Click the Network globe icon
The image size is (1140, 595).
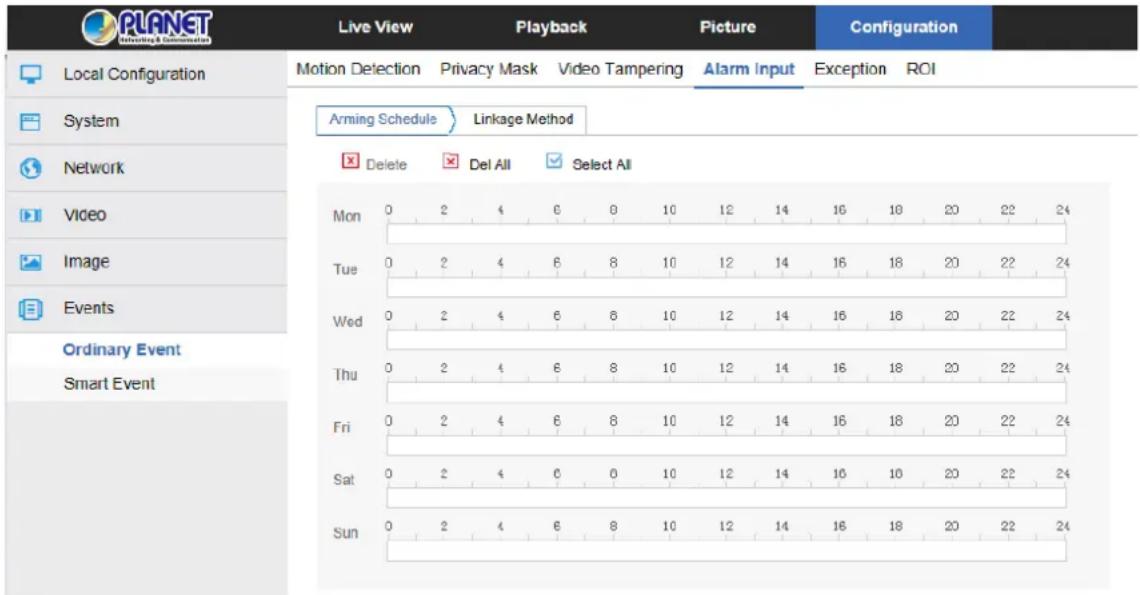click(31, 168)
